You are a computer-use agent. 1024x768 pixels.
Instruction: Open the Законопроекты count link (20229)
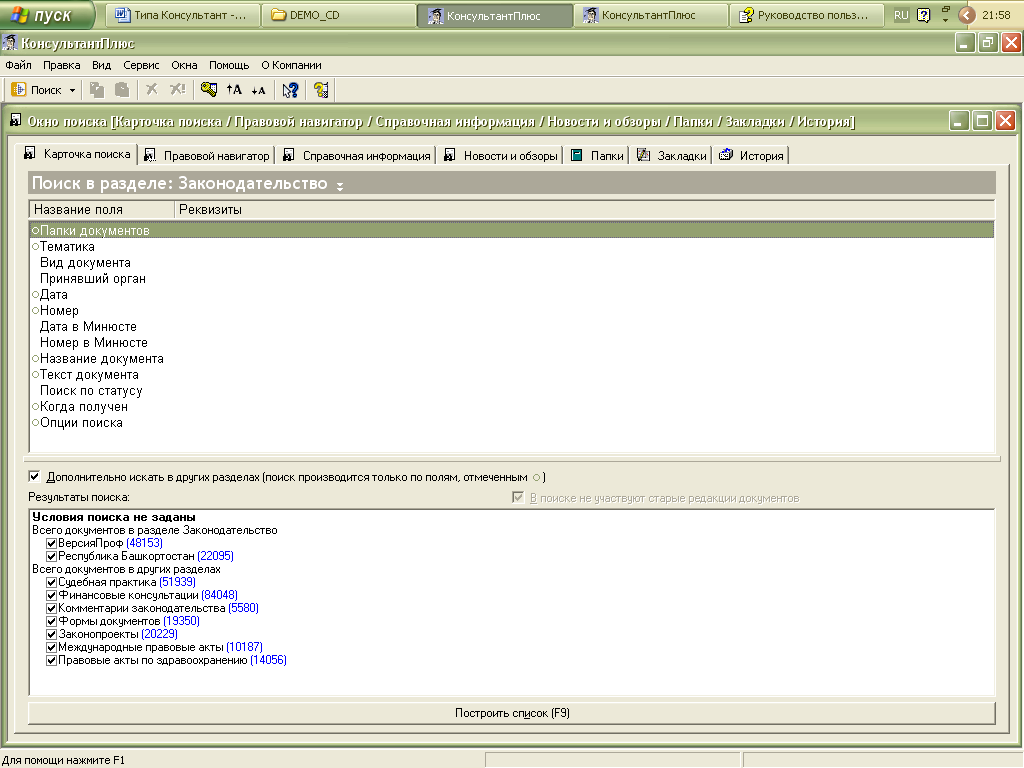(159, 635)
